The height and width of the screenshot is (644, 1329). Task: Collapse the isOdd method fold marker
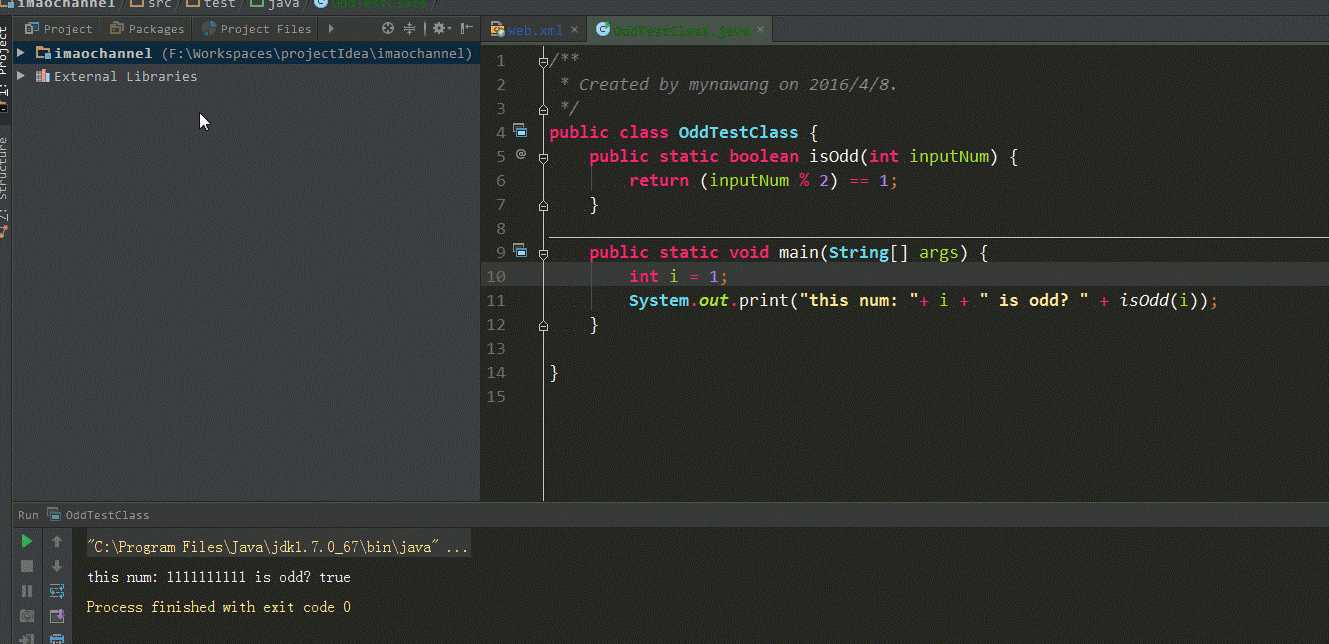click(543, 157)
